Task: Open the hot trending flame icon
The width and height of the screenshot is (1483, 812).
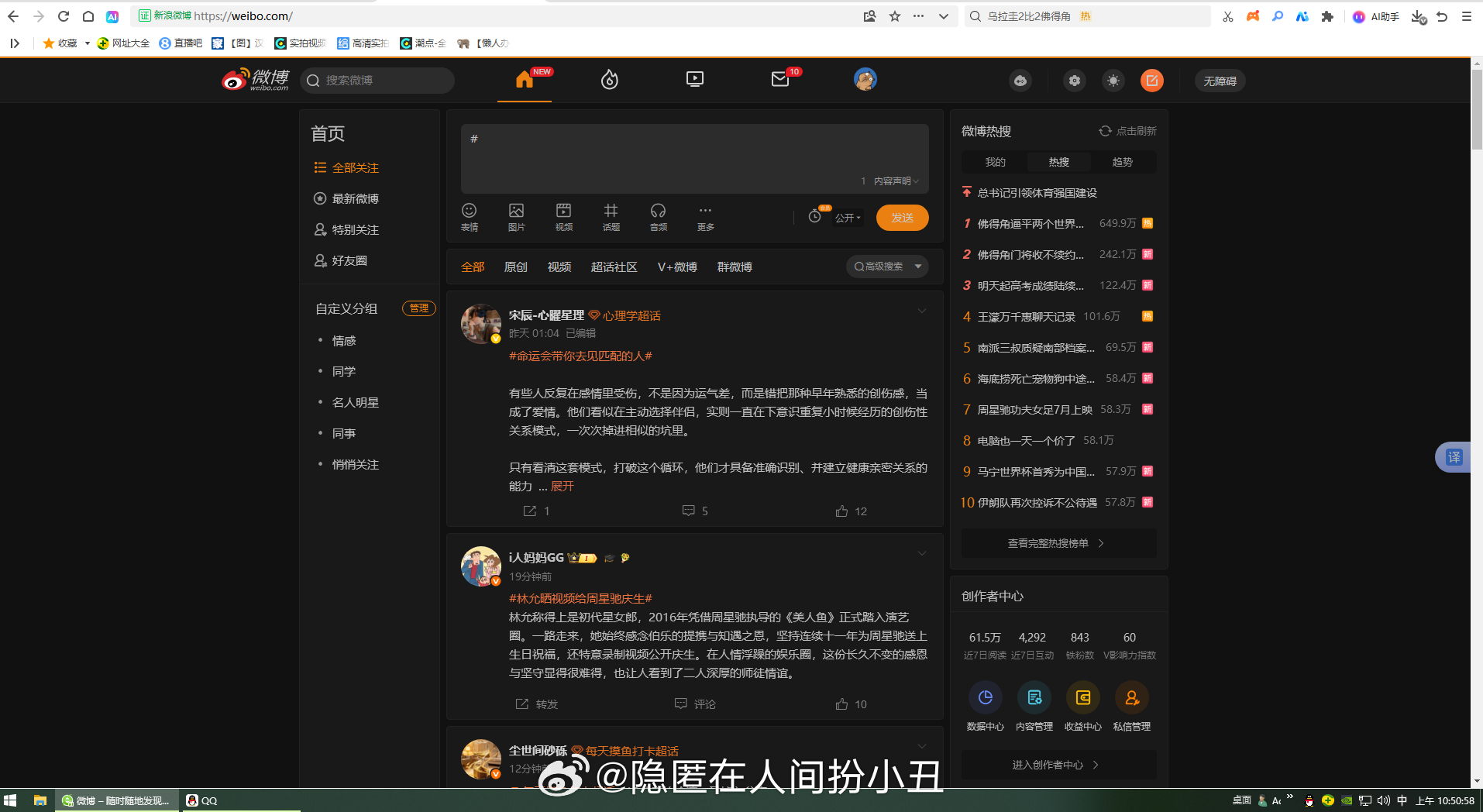Action: coord(610,79)
